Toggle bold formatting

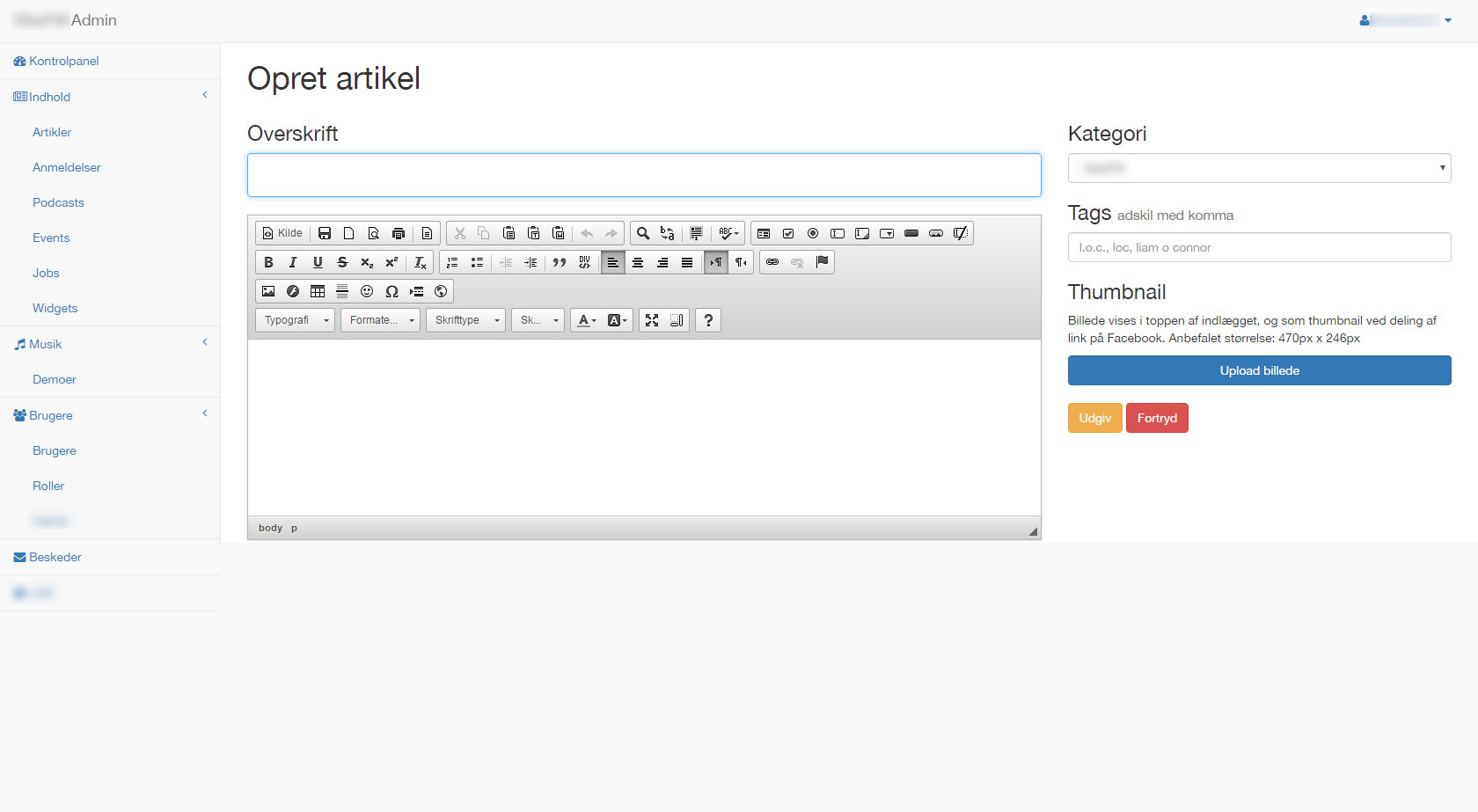(x=268, y=262)
